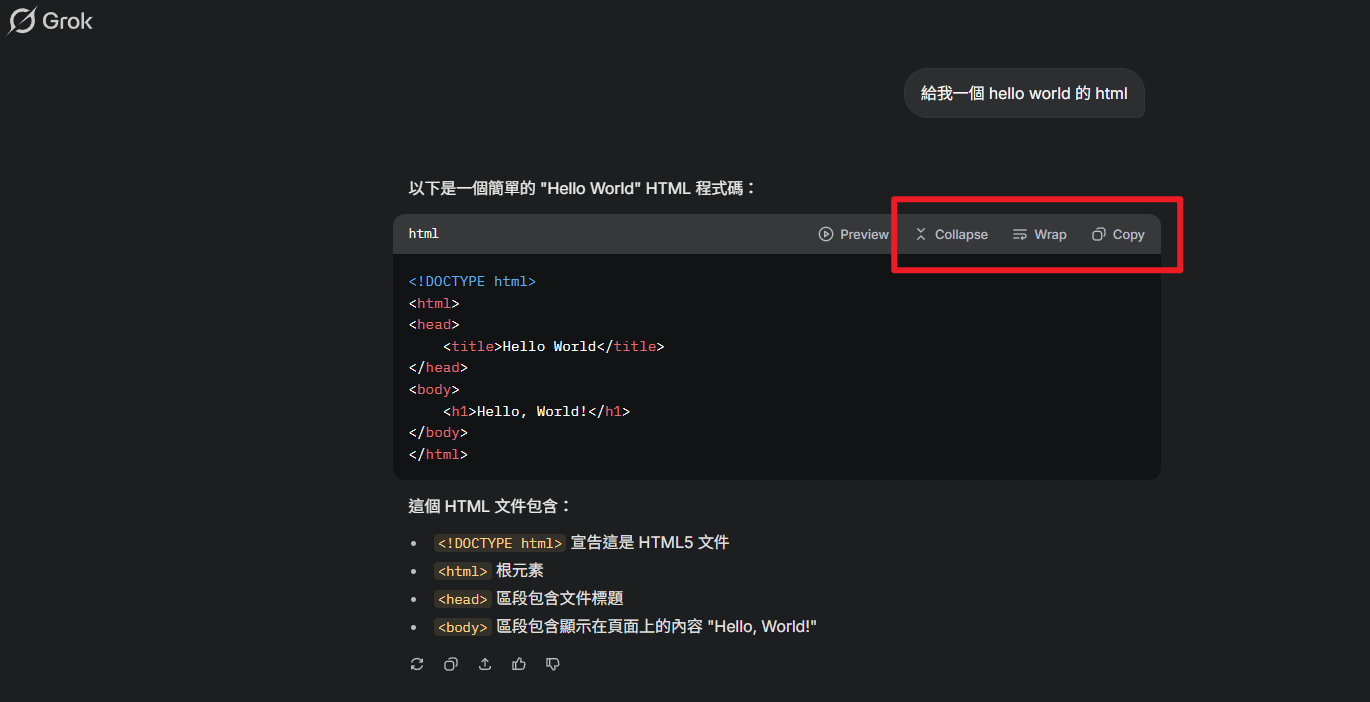Click the html language label on code block
Image resolution: width=1370 pixels, height=702 pixels.
click(x=424, y=234)
